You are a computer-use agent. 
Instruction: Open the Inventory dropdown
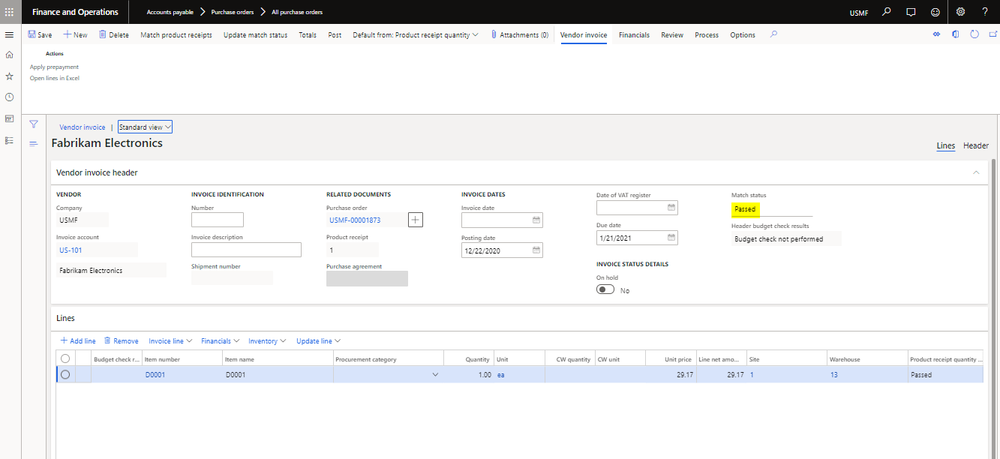click(x=267, y=341)
